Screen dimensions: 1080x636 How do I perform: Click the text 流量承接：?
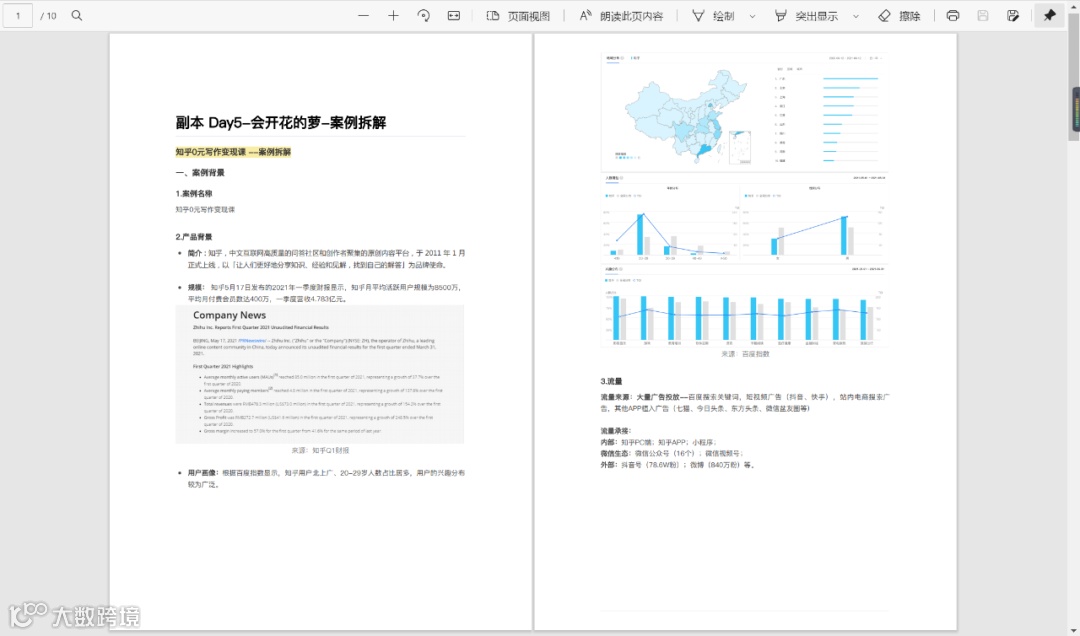click(x=615, y=431)
